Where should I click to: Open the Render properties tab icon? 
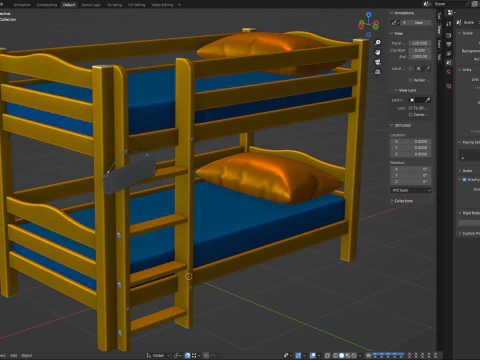449,35
